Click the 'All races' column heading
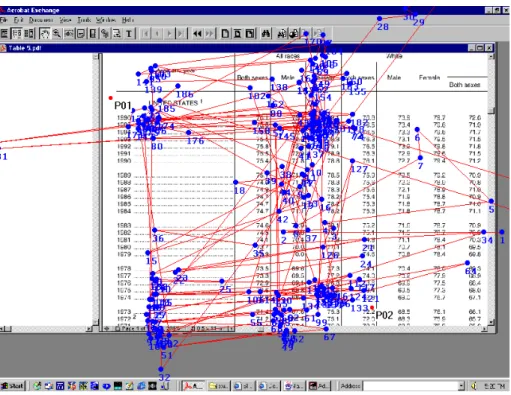Screen dimensions: 511x395 (x=288, y=56)
